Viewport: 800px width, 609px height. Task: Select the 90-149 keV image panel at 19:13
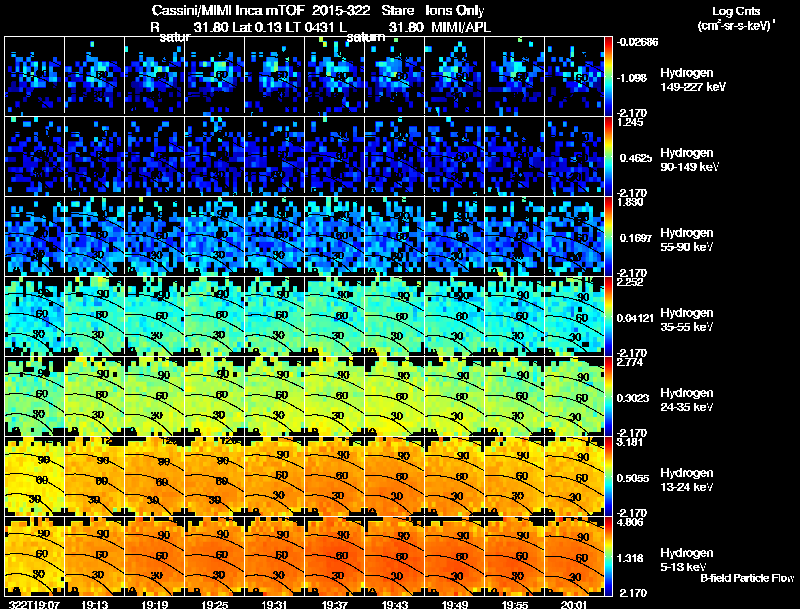click(94, 156)
